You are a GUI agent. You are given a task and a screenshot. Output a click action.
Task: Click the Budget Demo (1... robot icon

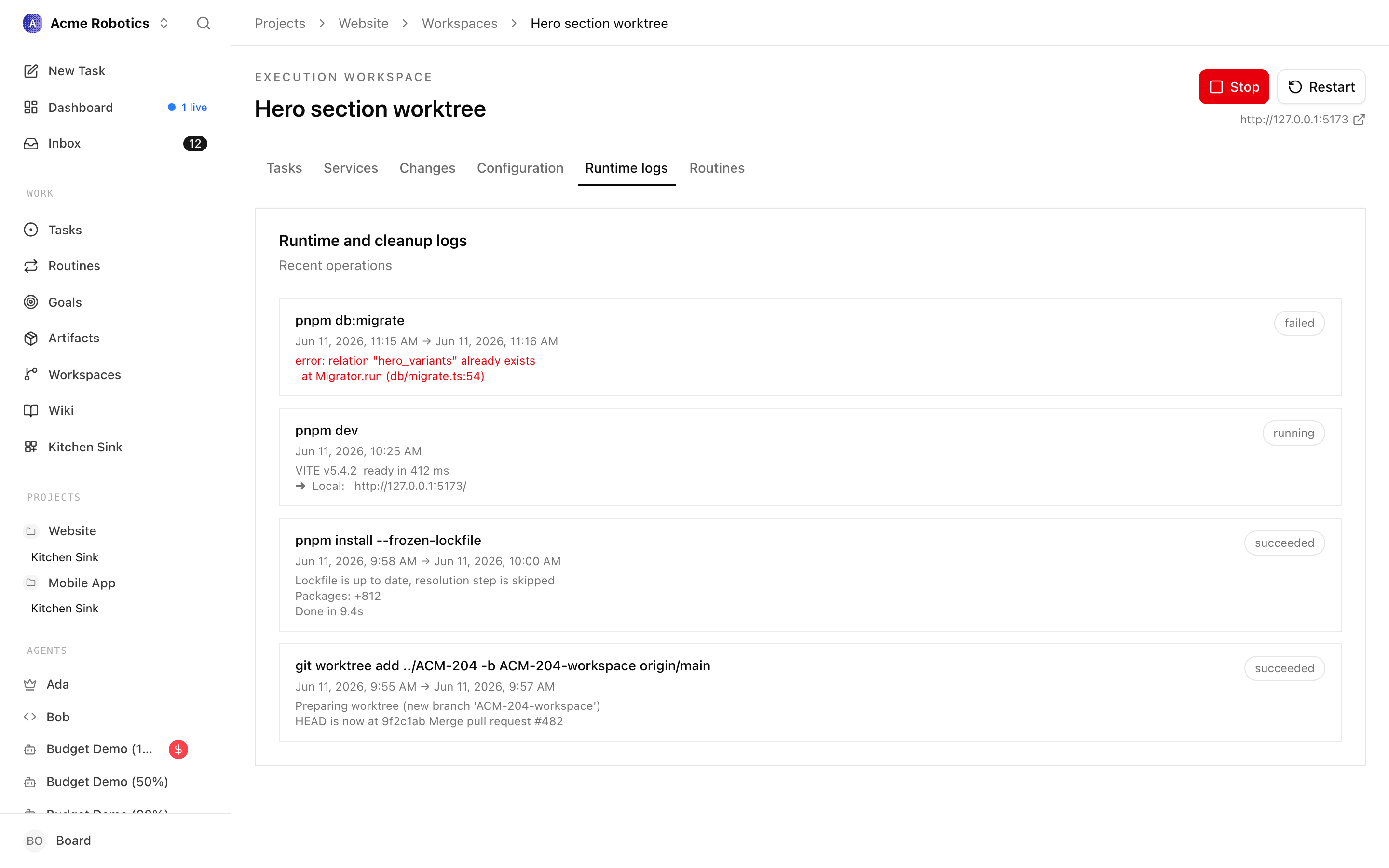pos(30,749)
